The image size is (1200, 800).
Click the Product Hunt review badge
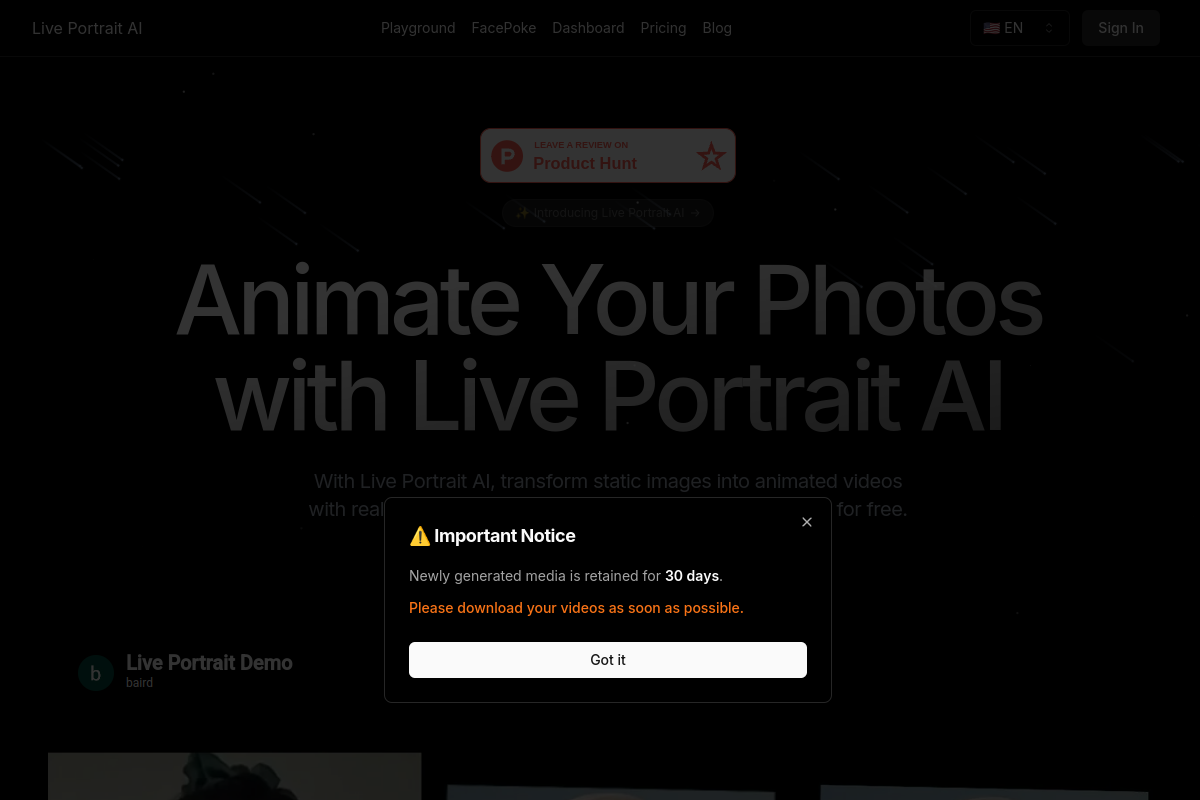coord(608,155)
